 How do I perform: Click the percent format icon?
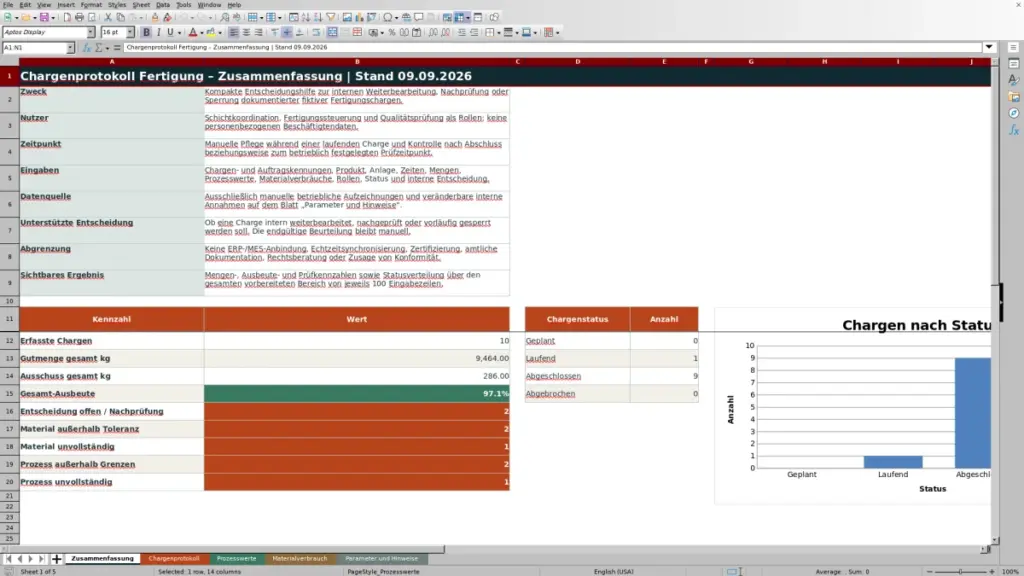coord(392,33)
